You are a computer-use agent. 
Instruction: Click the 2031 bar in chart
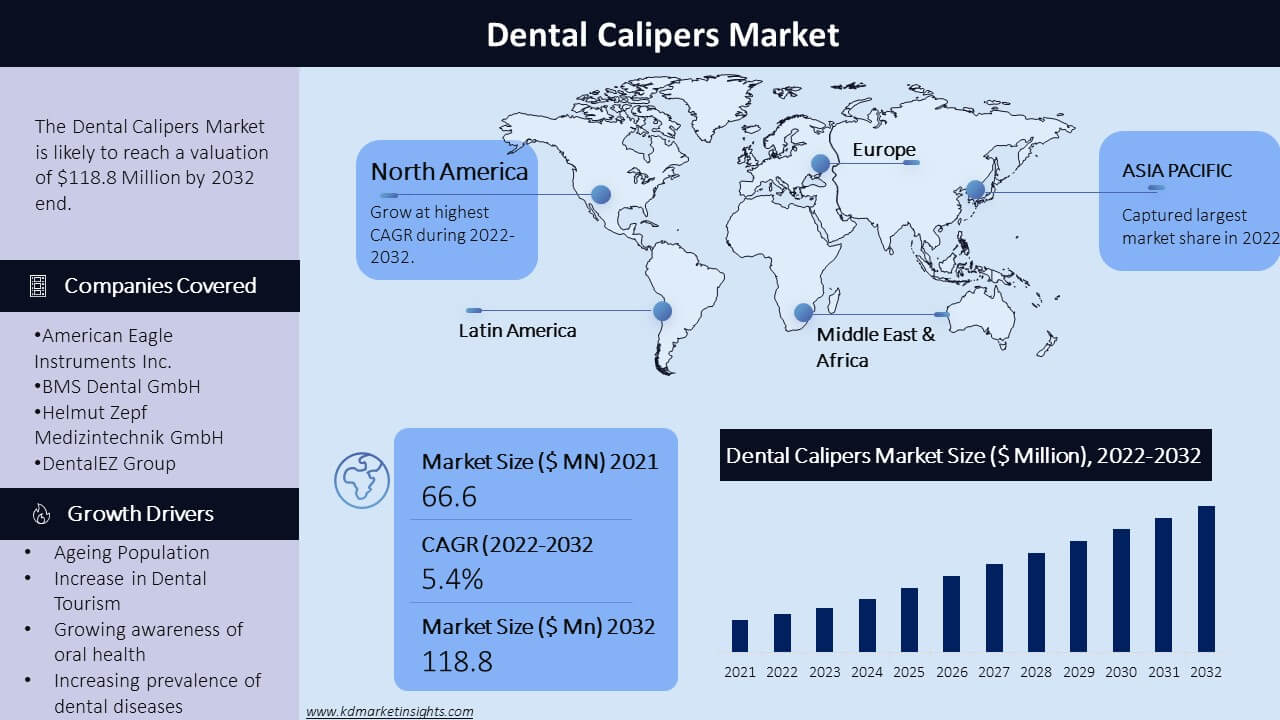tap(1163, 585)
